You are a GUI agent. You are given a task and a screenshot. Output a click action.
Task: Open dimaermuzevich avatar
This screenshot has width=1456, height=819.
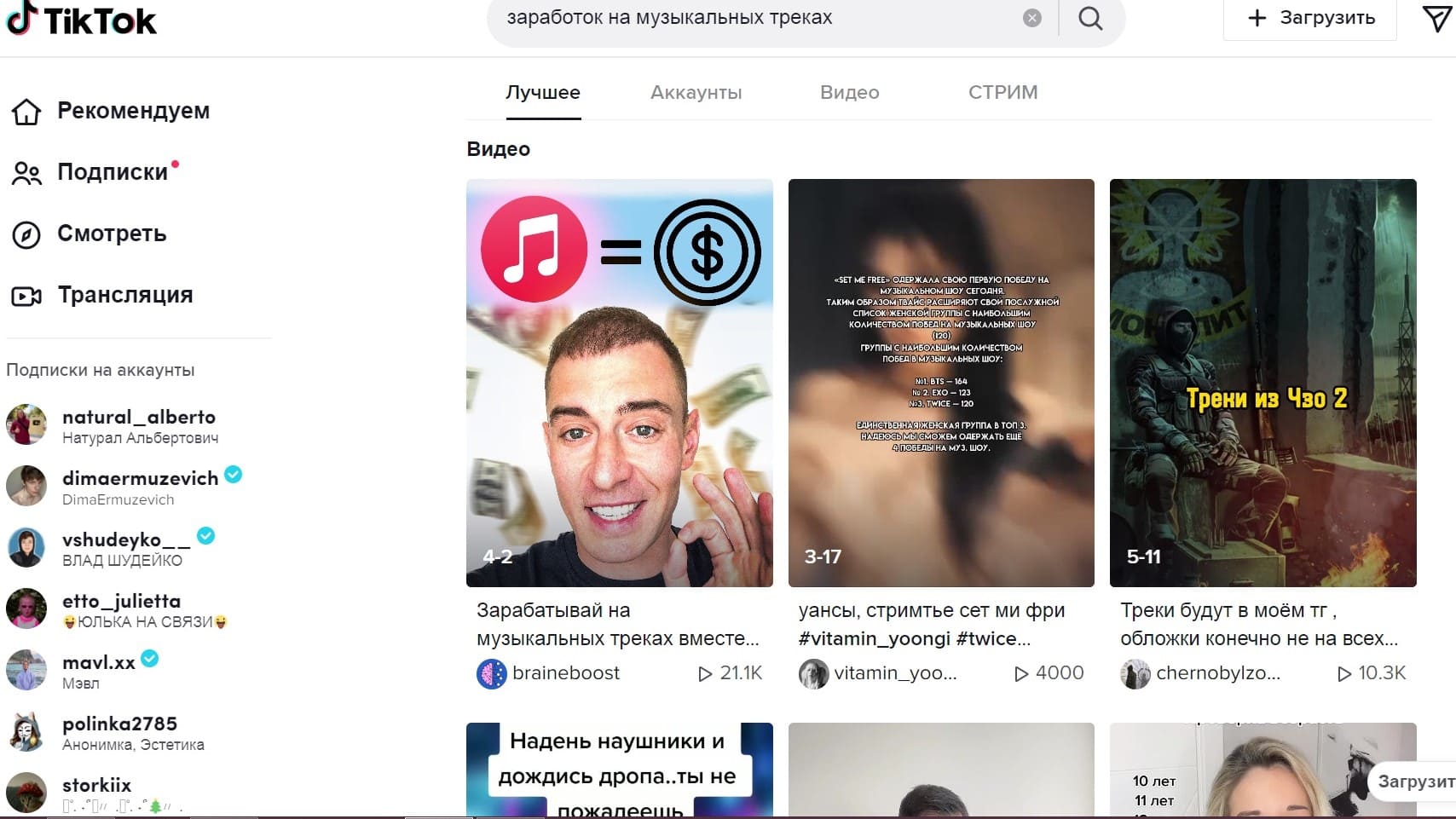pyautogui.click(x=26, y=486)
